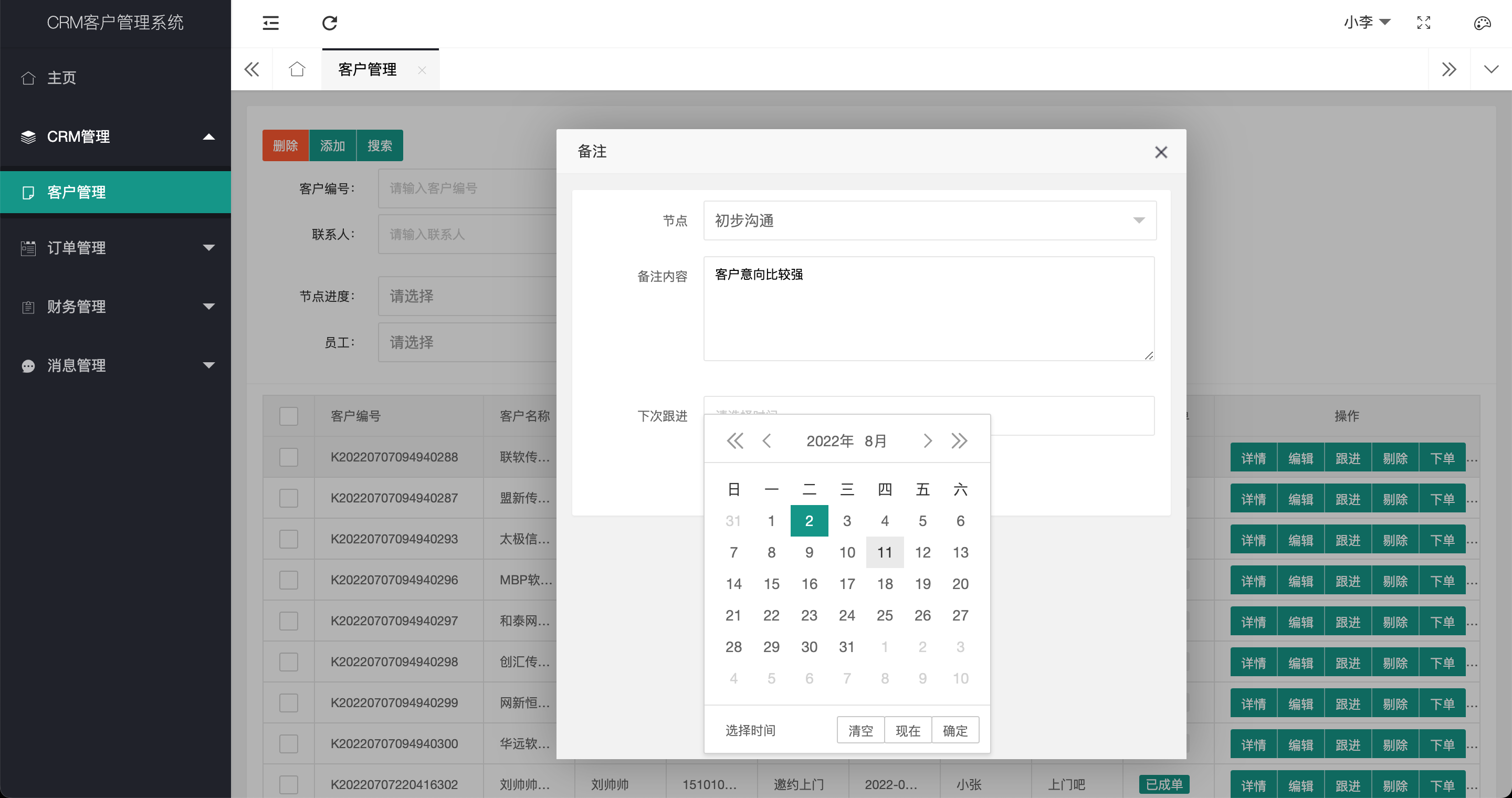The width and height of the screenshot is (1512, 798).
Task: Open the home tab icon
Action: (297, 69)
